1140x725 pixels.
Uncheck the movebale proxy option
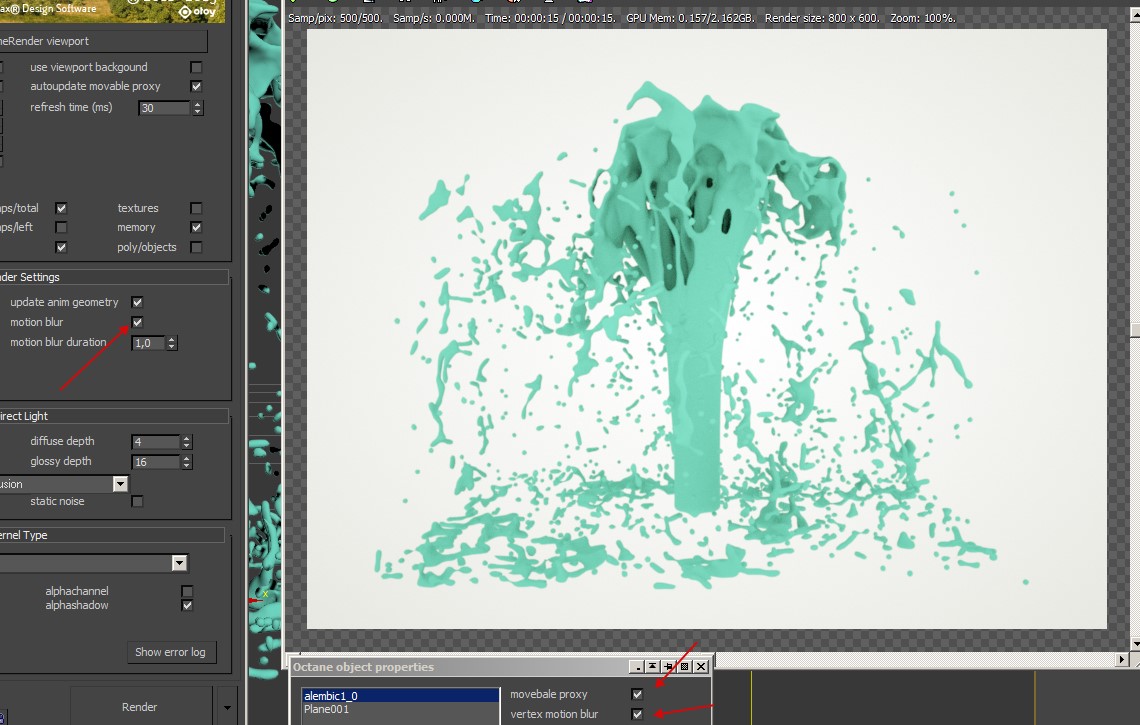click(637, 694)
